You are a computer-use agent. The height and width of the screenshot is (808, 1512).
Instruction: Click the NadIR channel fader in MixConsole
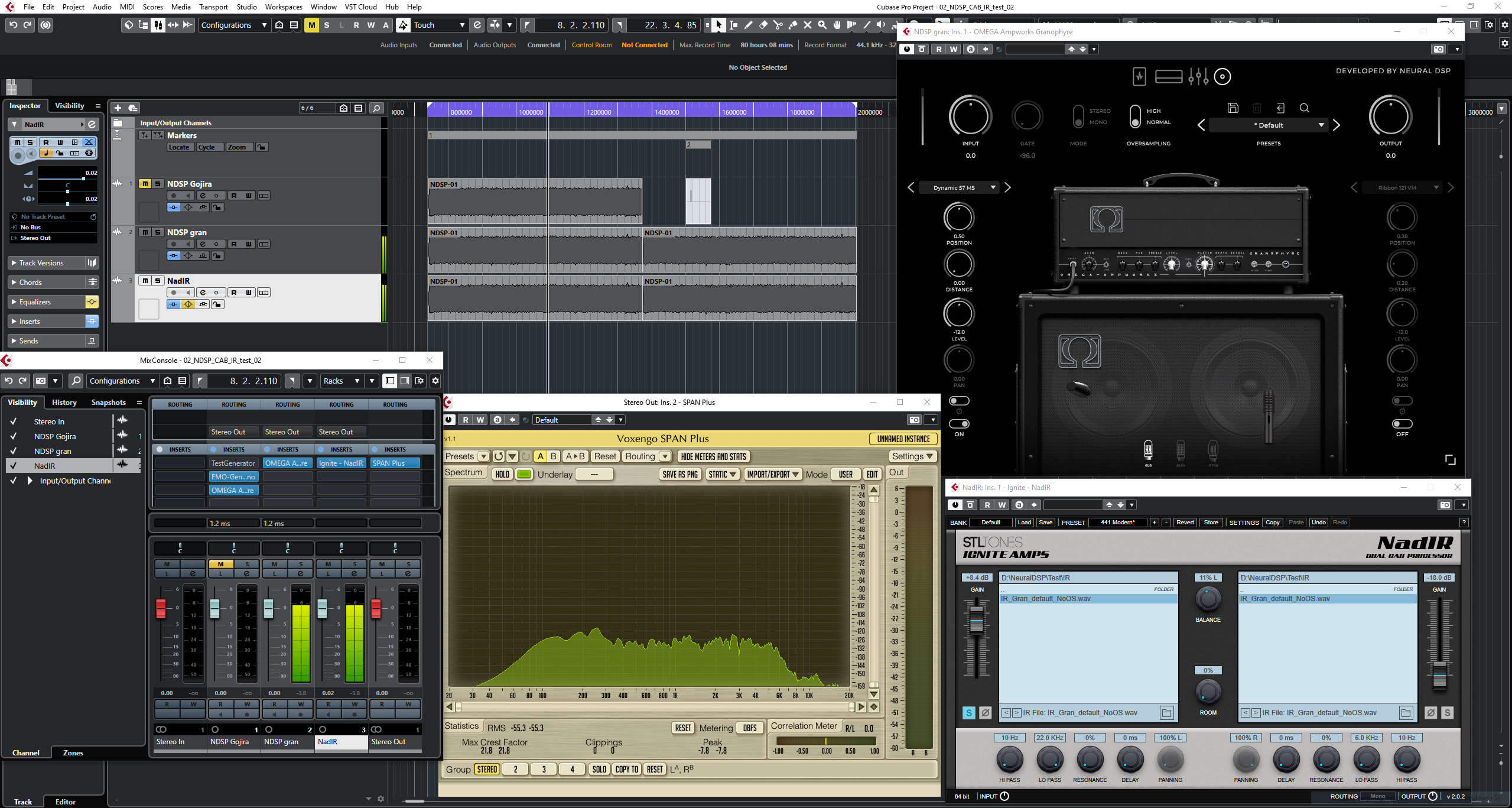point(322,608)
